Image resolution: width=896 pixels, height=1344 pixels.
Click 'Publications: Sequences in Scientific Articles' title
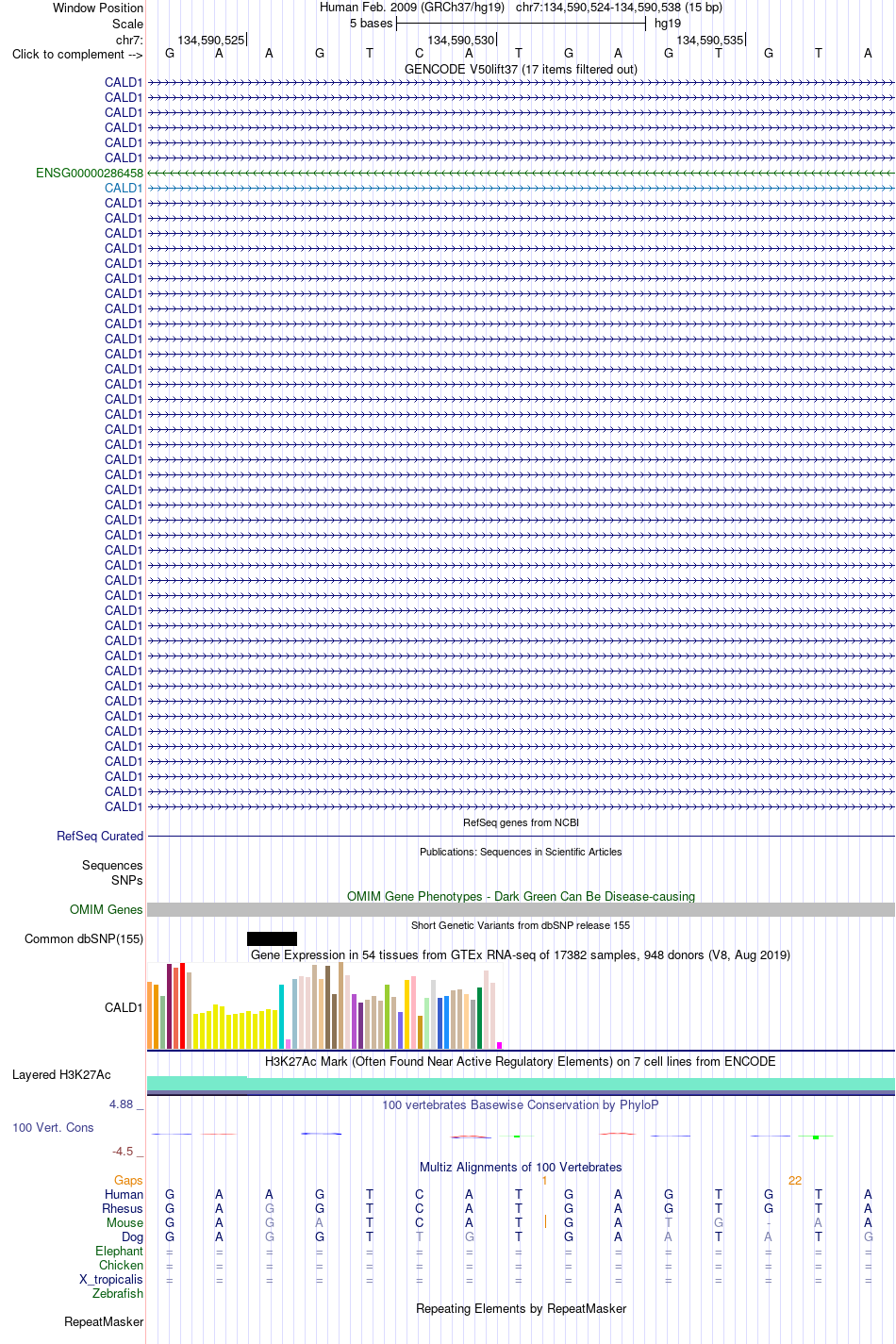pyautogui.click(x=521, y=852)
